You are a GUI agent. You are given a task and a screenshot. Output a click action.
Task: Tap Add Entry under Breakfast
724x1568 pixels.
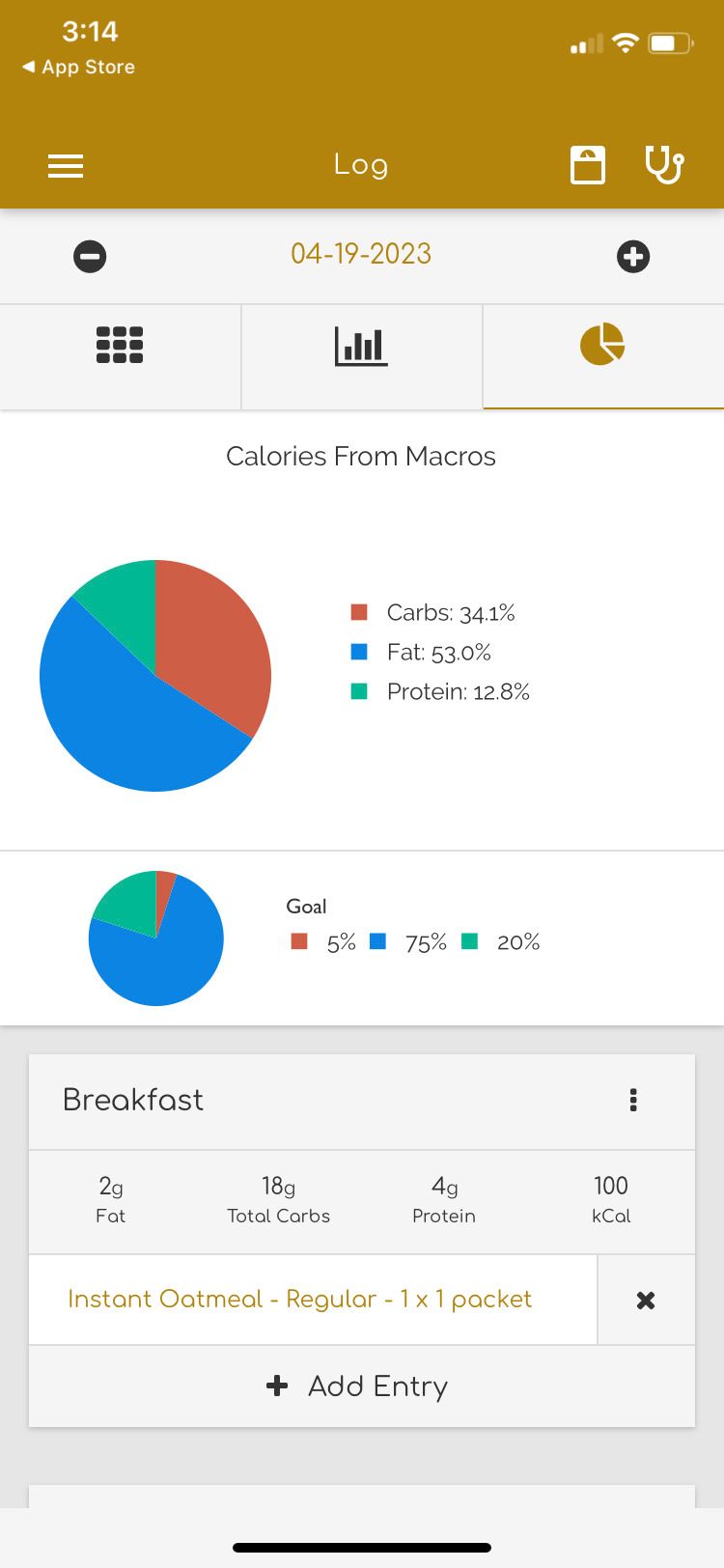(x=361, y=1386)
